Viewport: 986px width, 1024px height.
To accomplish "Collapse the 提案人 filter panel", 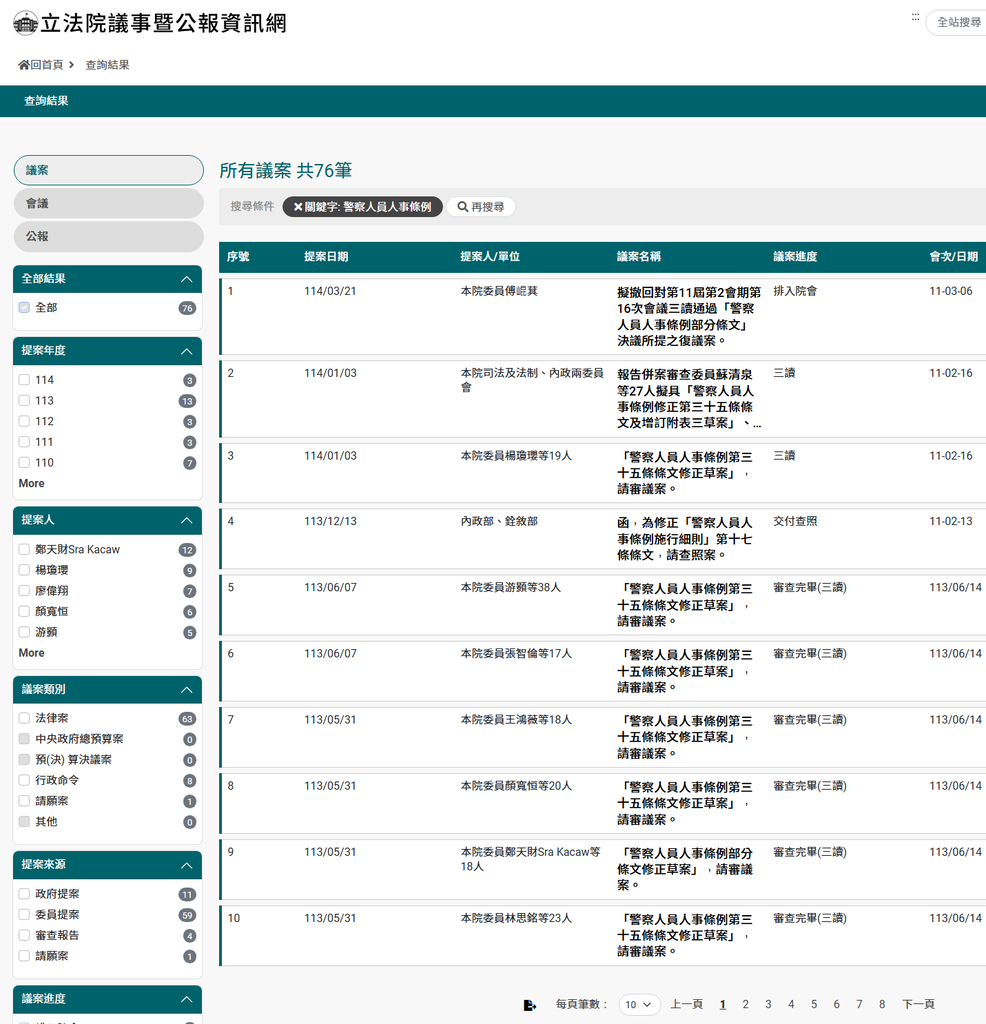I will pyautogui.click(x=186, y=521).
